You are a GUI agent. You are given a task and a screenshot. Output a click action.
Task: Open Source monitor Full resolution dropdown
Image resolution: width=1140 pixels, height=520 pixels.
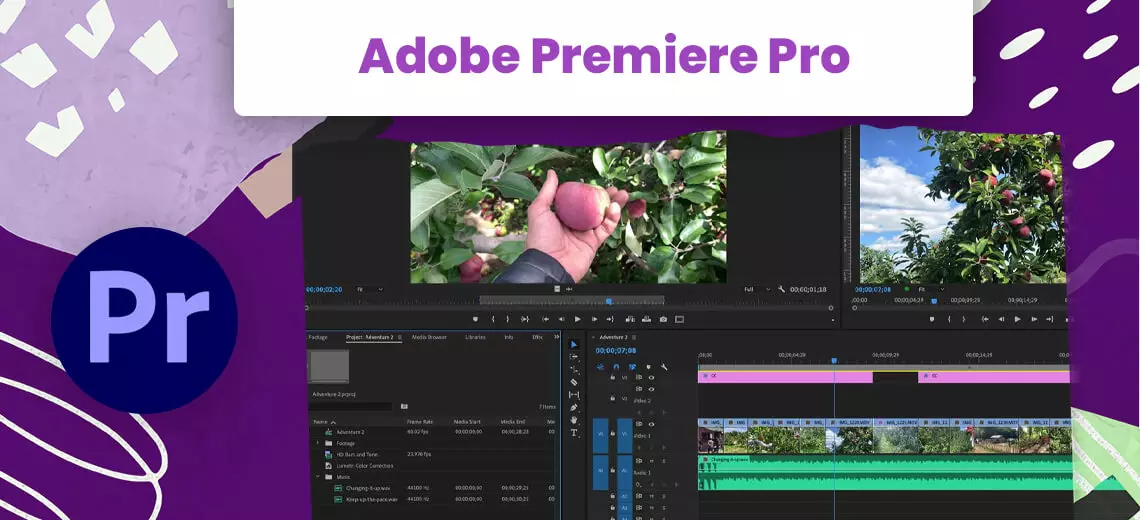[751, 289]
